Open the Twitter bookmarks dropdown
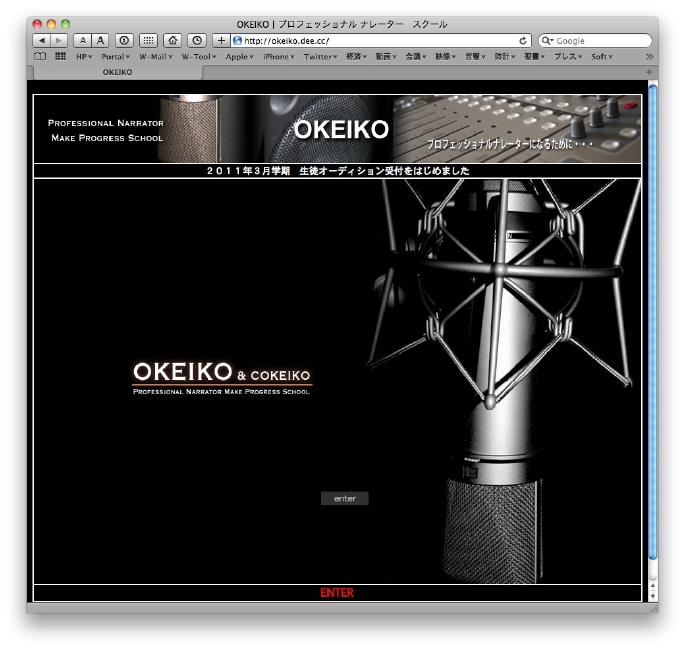The height and width of the screenshot is (650, 685). 320,57
